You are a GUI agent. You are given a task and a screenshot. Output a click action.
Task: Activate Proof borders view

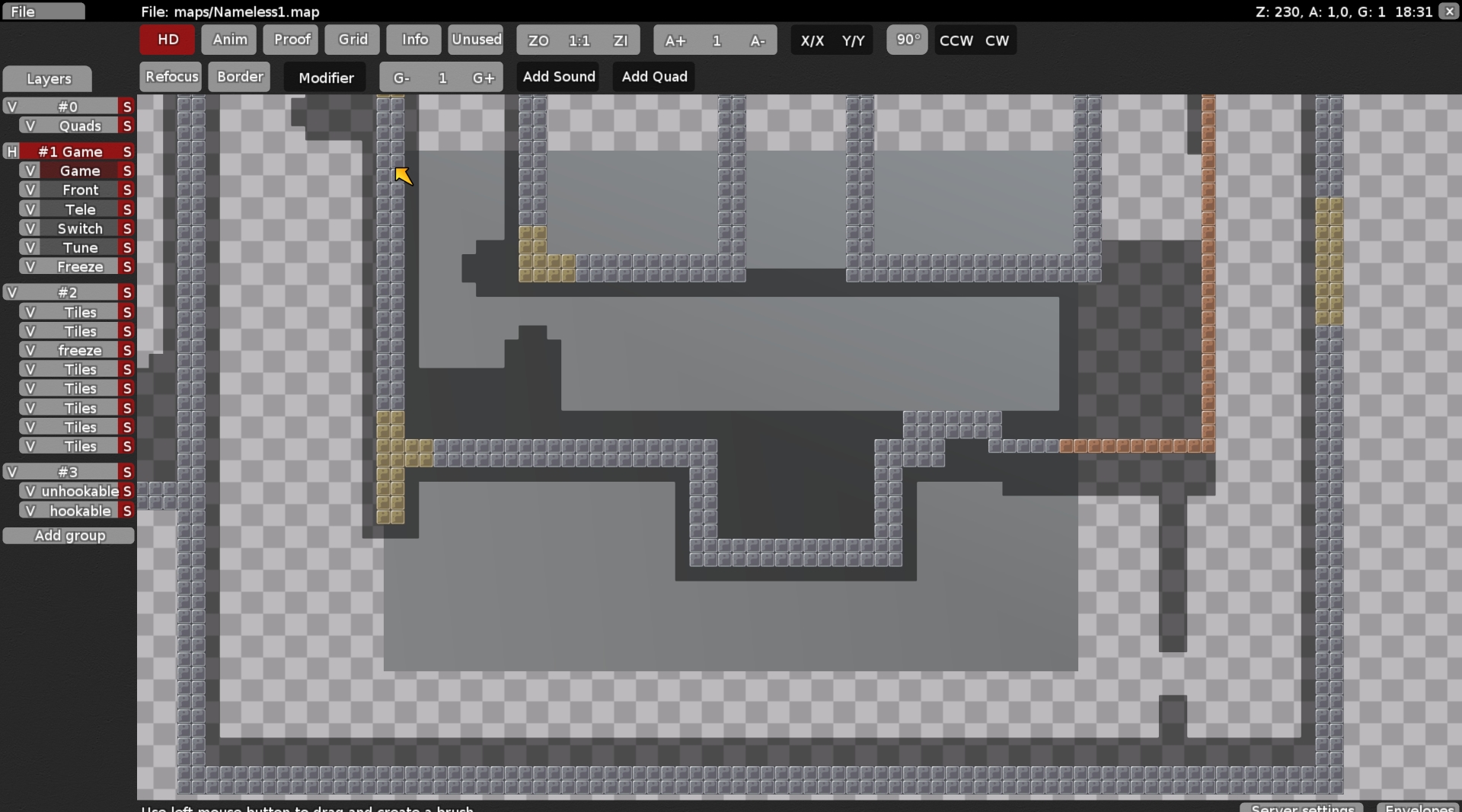tap(290, 40)
